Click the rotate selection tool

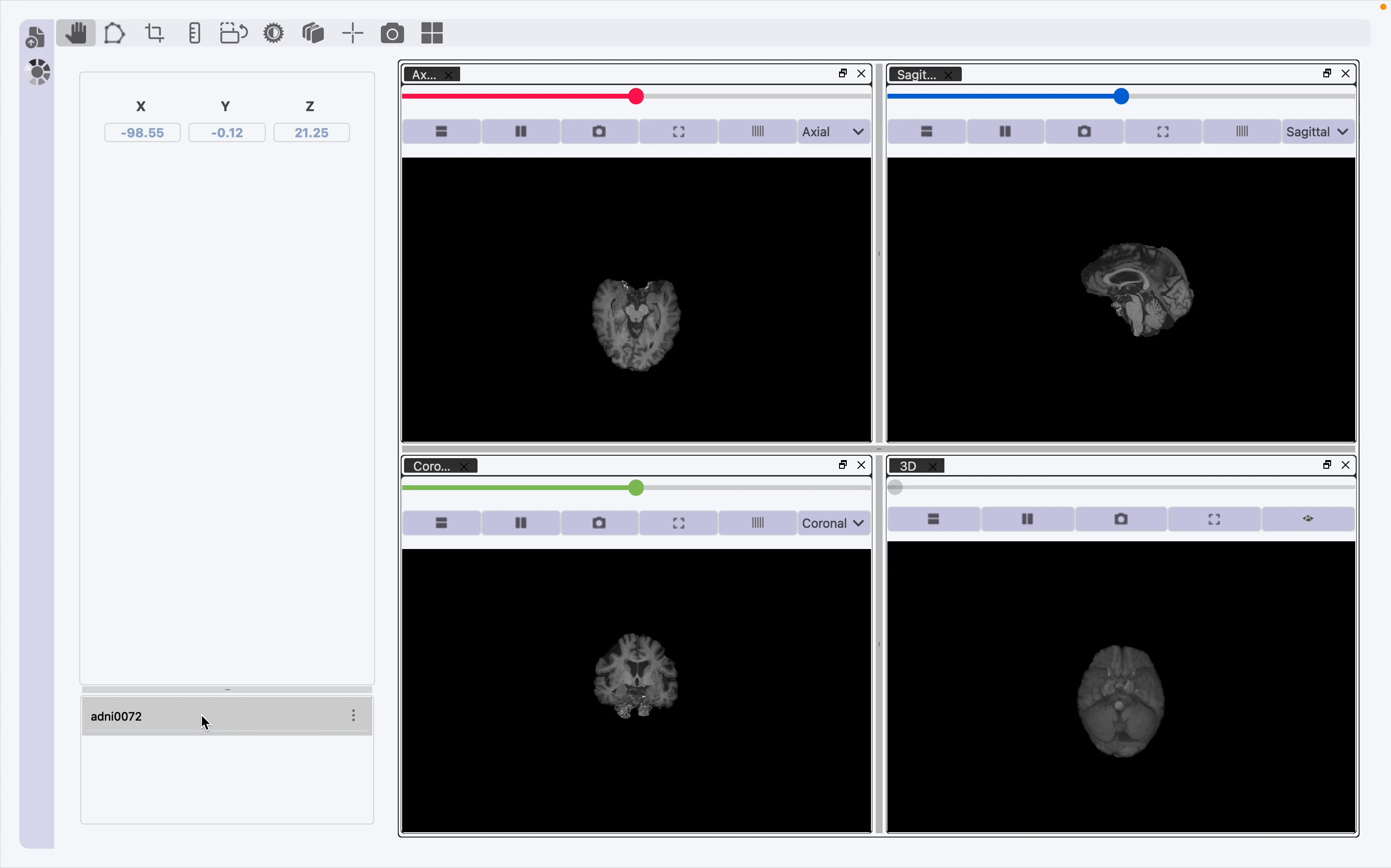(x=233, y=33)
